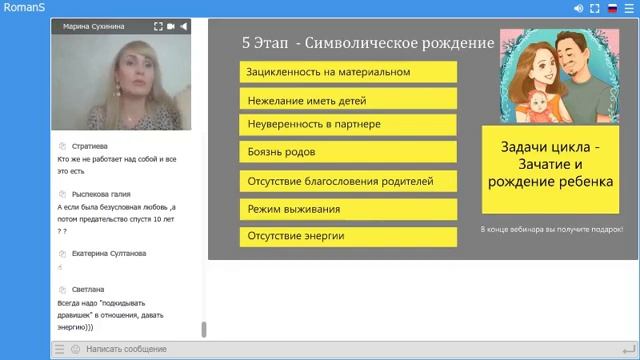Open the emoji picker in chat
Screen dimensions: 640x360
click(x=76, y=349)
